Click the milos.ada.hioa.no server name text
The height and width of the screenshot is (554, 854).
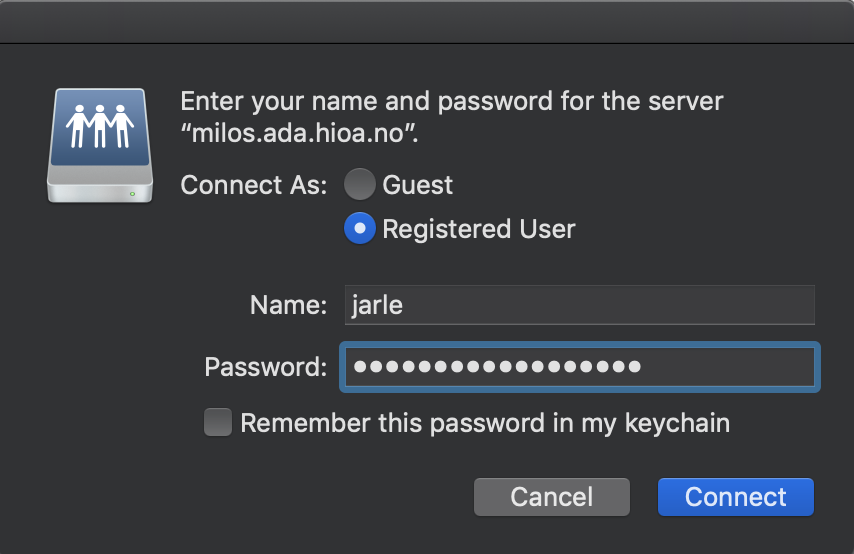(x=297, y=133)
